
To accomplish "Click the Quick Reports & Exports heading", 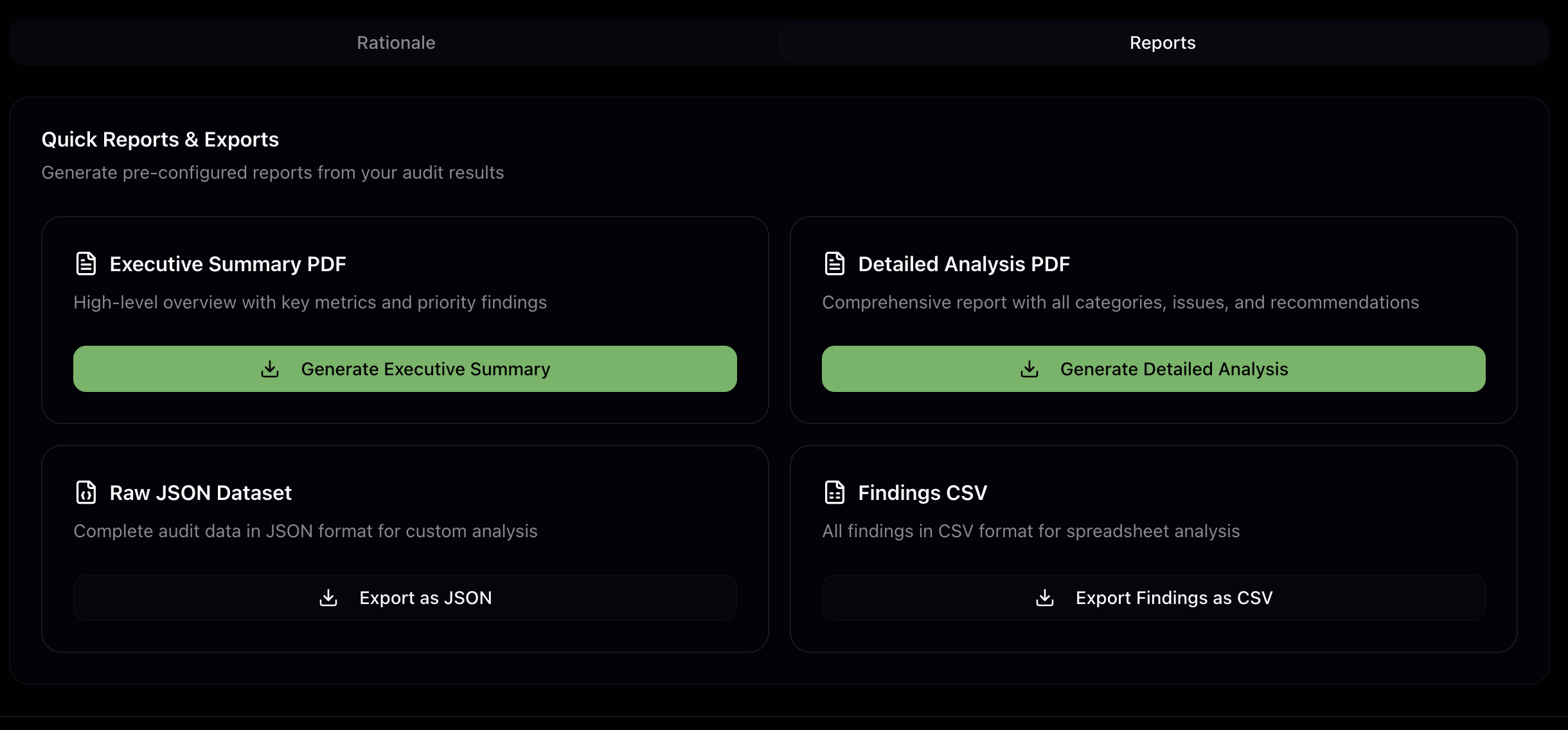I will click(160, 139).
